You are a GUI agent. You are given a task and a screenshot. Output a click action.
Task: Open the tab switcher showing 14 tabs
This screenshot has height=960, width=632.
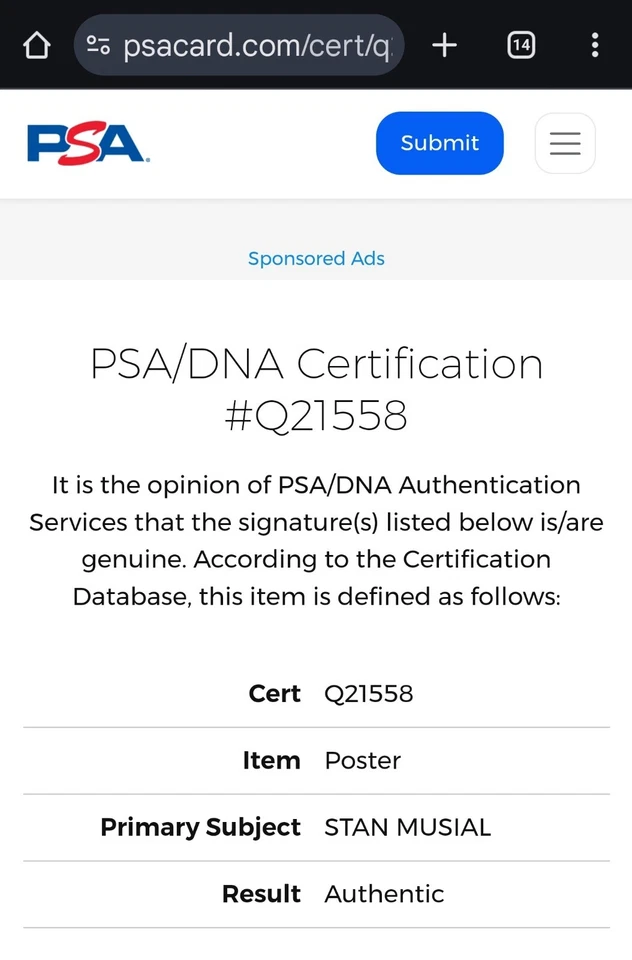(521, 45)
